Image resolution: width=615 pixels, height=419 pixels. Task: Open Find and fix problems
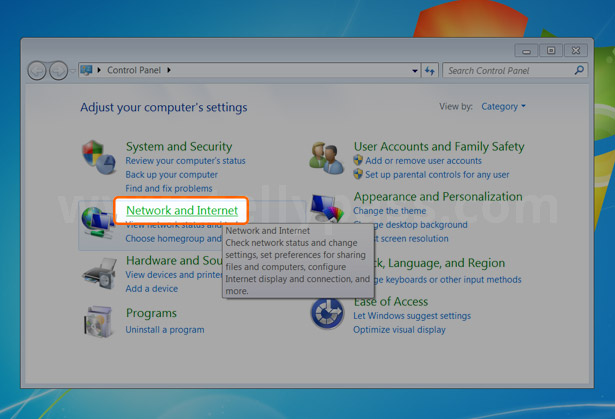point(169,188)
